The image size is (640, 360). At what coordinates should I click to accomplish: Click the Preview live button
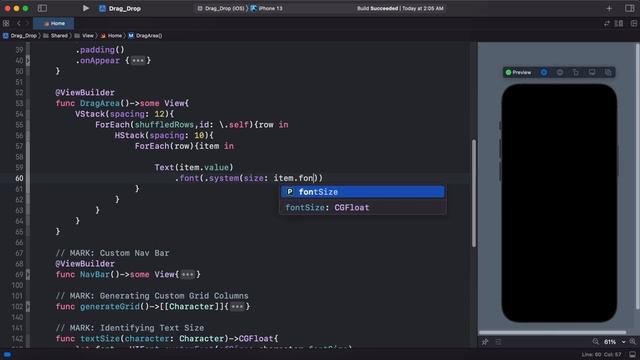[518, 72]
